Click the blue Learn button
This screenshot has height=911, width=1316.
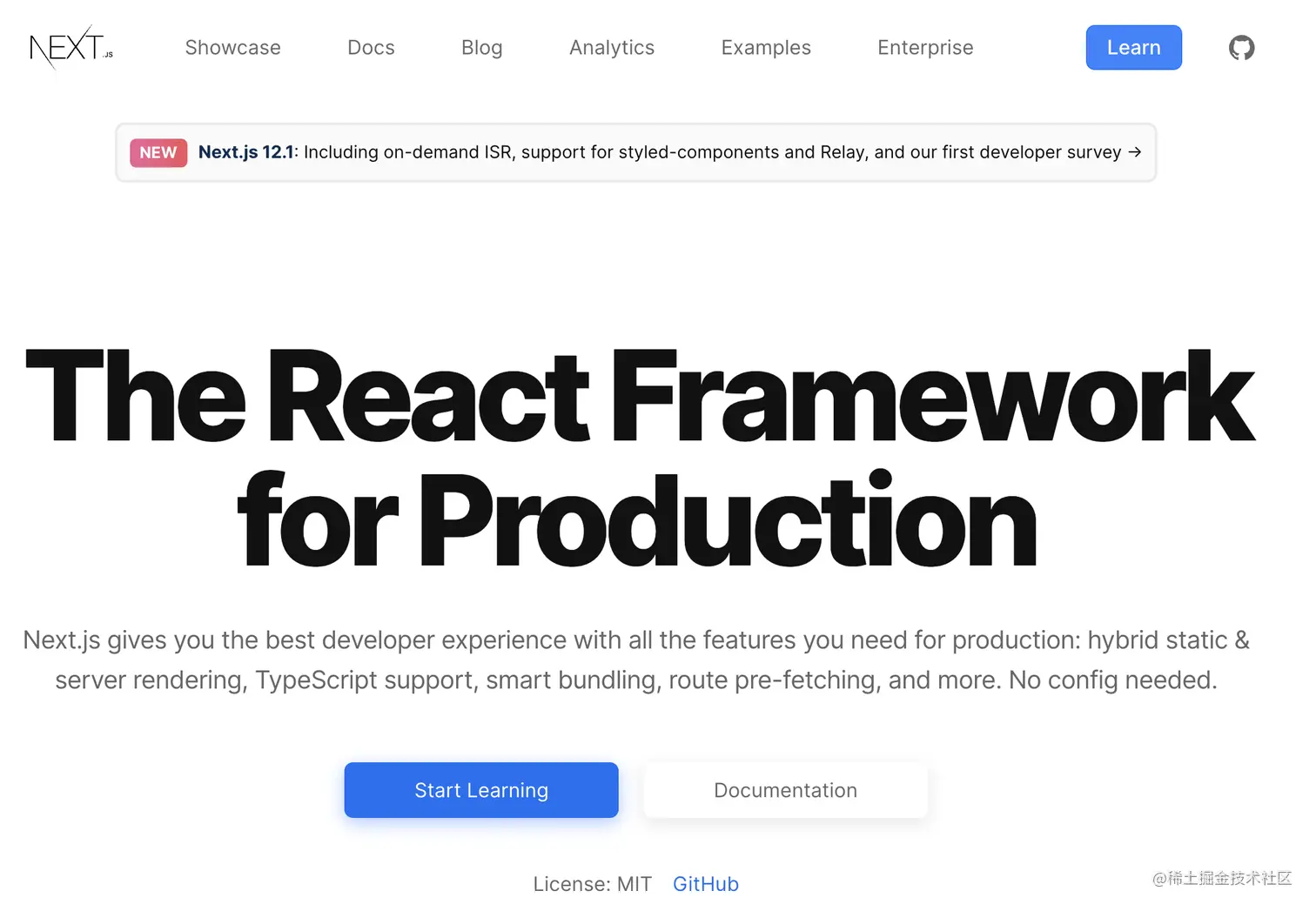coord(1133,48)
